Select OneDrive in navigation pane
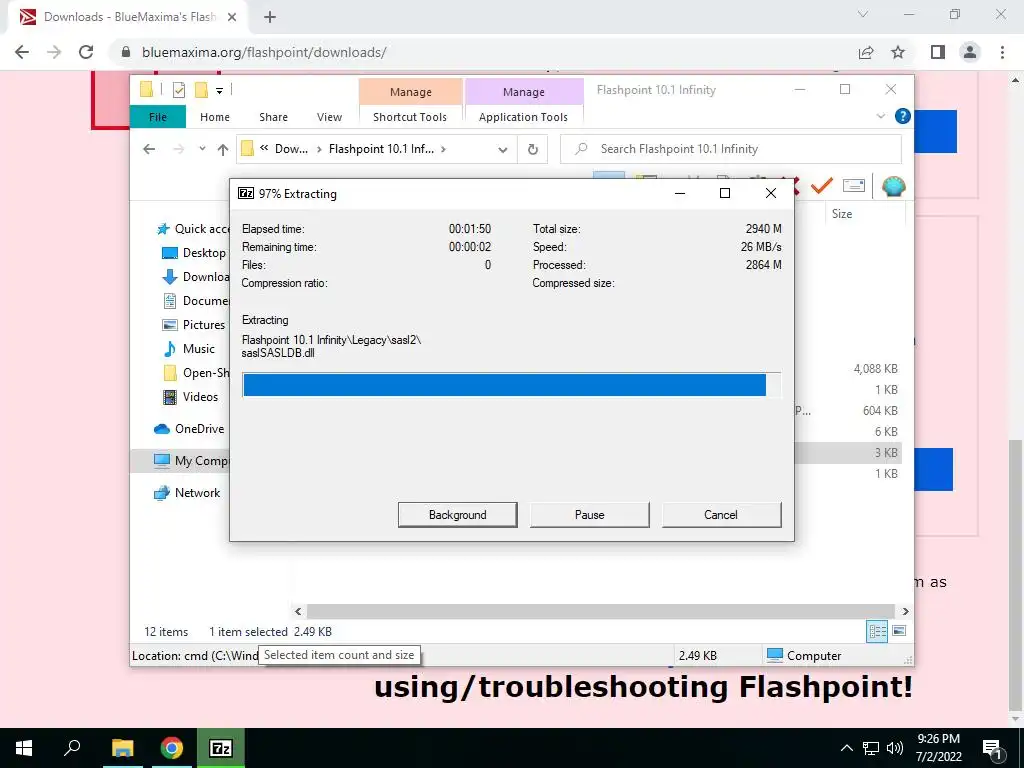This screenshot has height=768, width=1024. (189, 428)
